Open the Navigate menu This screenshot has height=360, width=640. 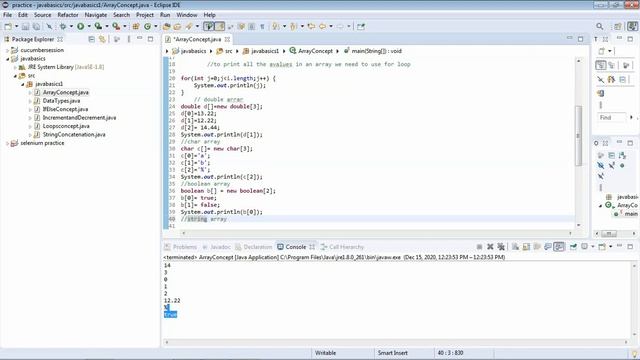pos(96,15)
